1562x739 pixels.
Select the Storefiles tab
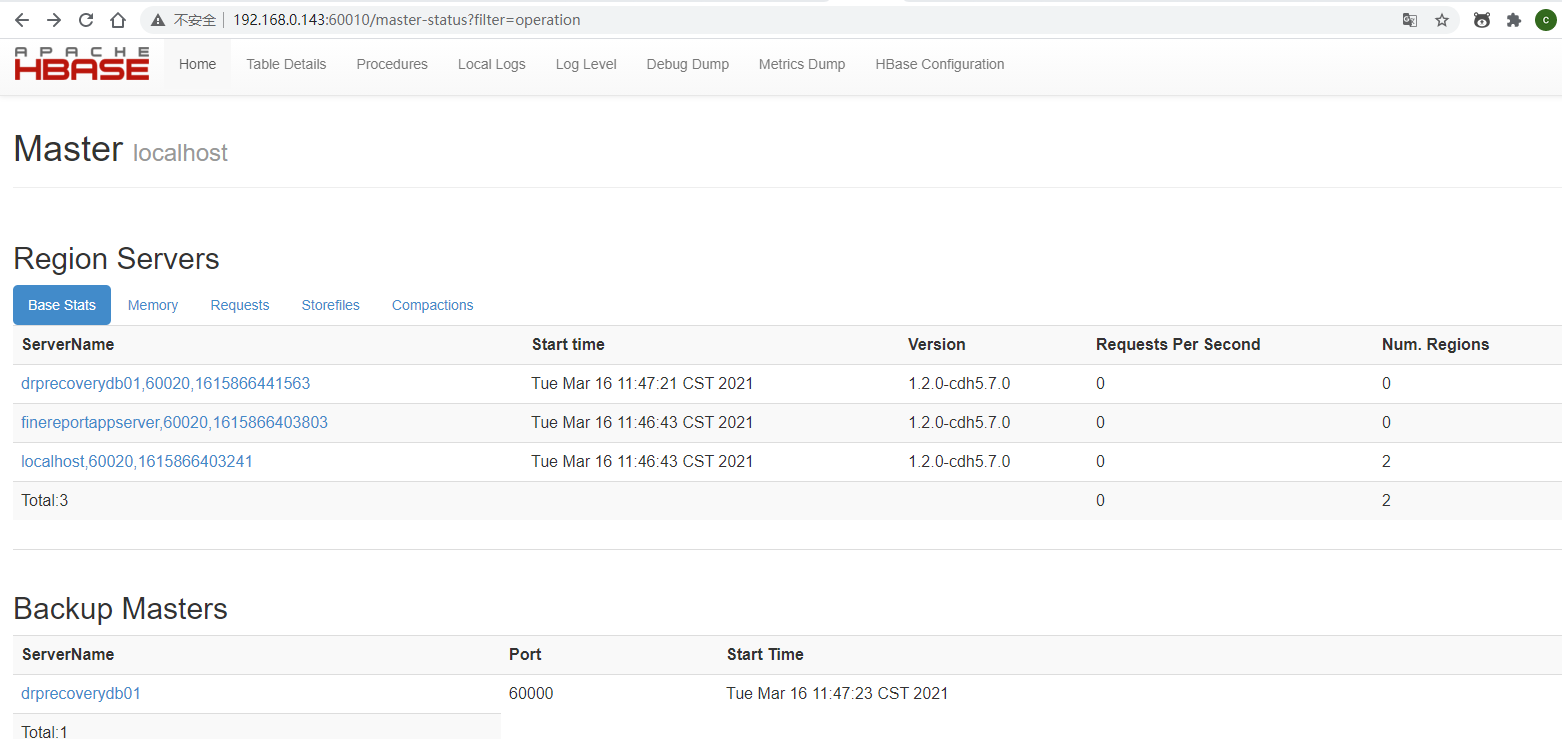(330, 305)
